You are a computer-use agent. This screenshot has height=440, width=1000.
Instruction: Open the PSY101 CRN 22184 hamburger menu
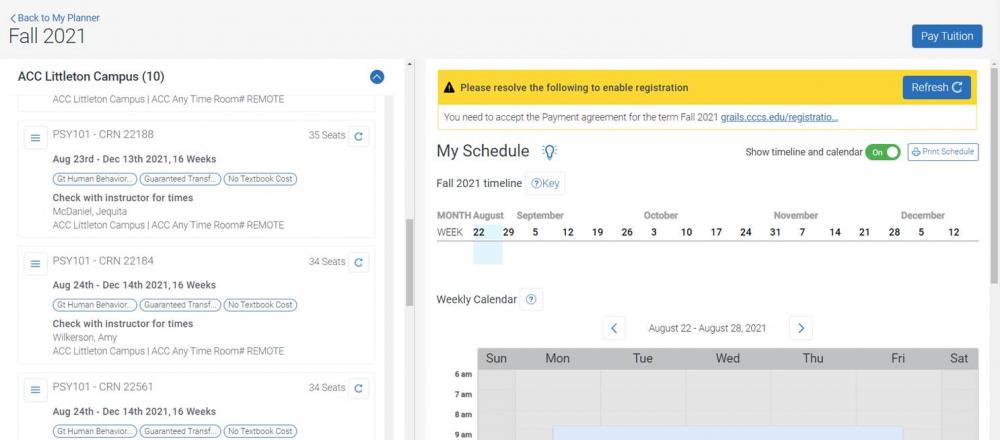(x=36, y=263)
